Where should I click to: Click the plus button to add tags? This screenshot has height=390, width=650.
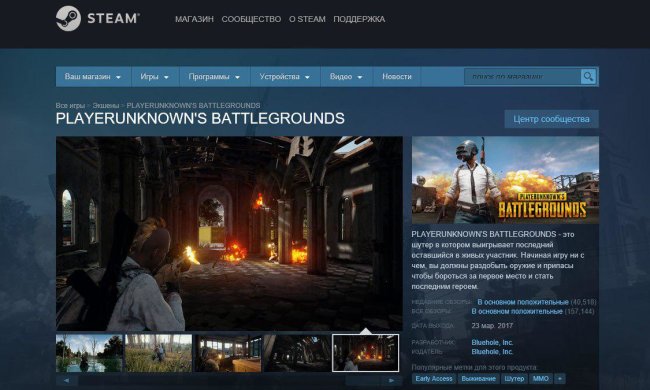coord(560,378)
